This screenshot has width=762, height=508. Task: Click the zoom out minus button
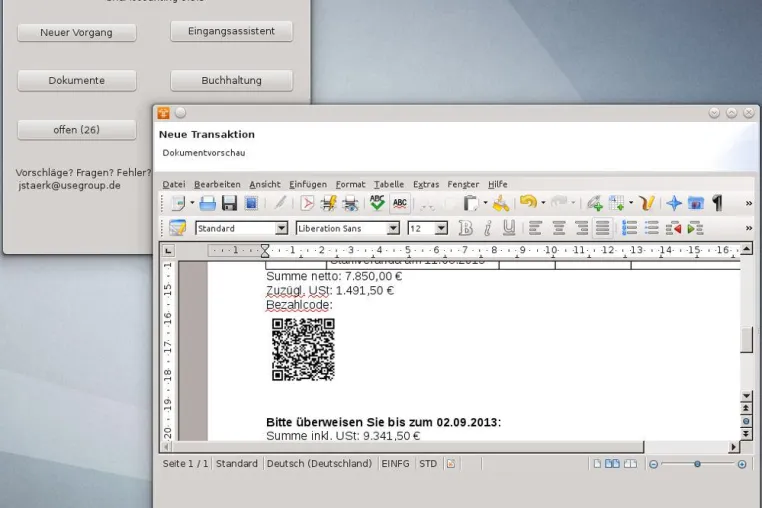pyautogui.click(x=654, y=464)
